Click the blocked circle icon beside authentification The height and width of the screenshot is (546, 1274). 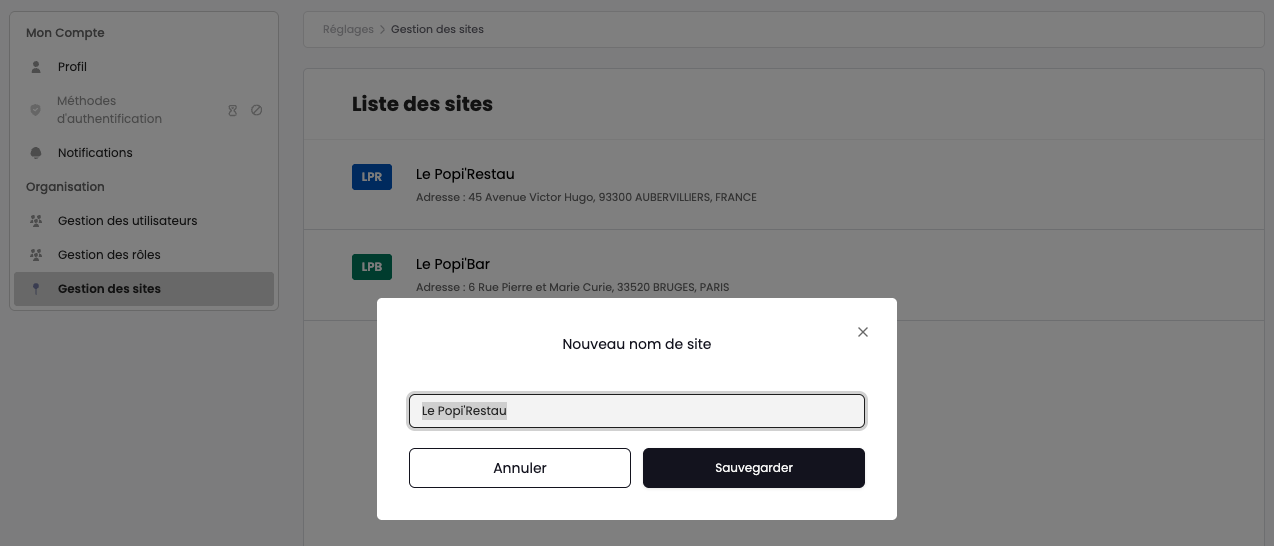click(x=256, y=110)
